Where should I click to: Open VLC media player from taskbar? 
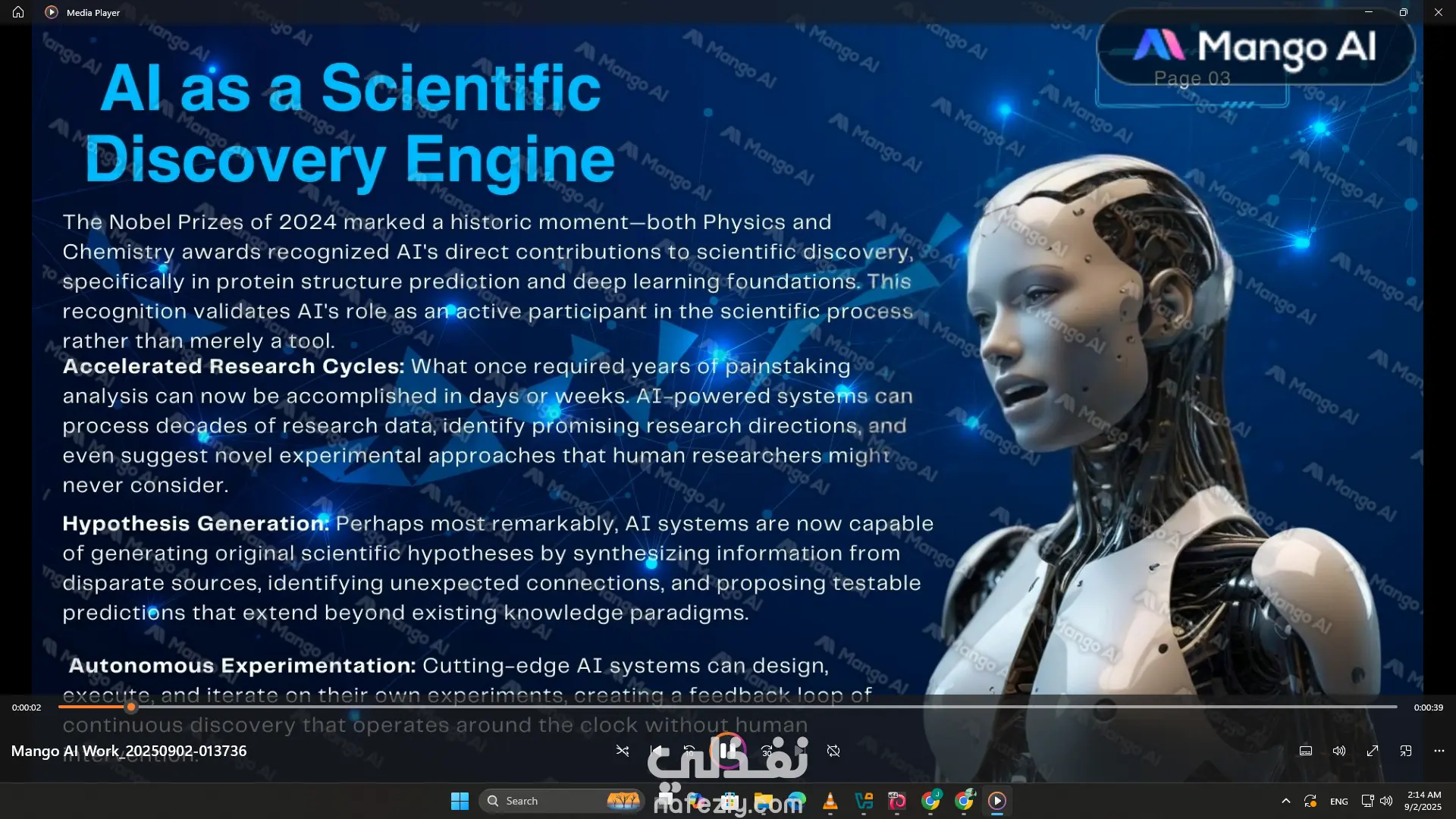[x=830, y=801]
